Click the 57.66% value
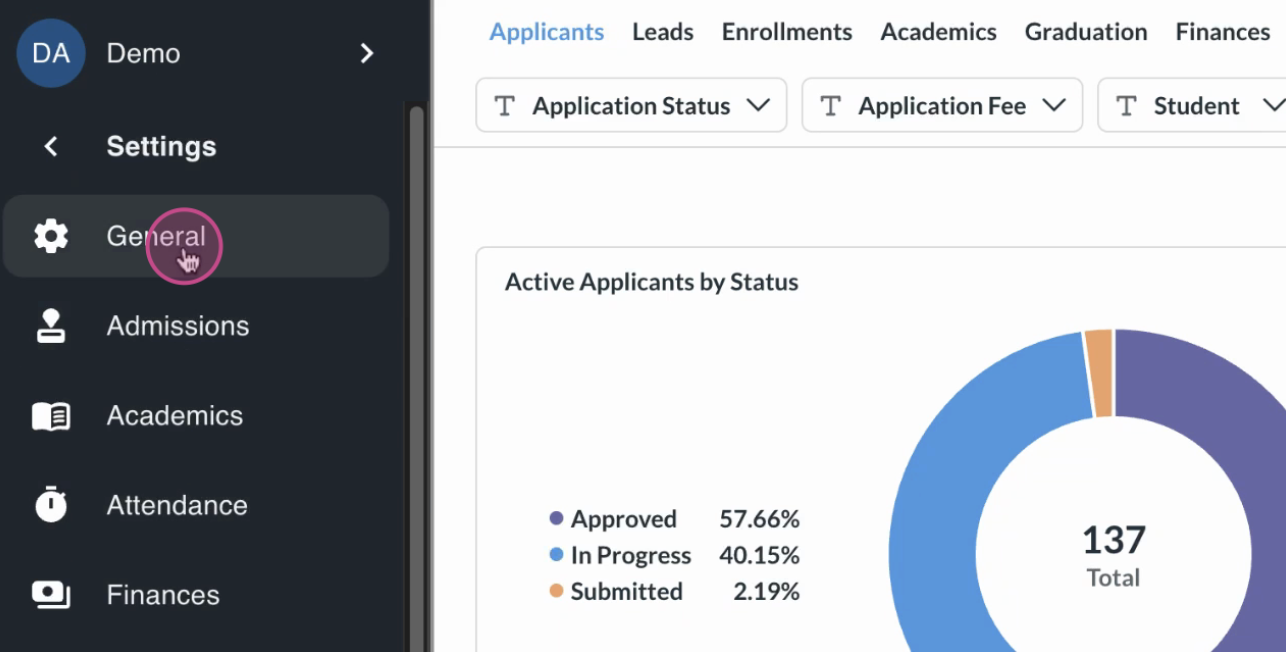 tap(760, 519)
